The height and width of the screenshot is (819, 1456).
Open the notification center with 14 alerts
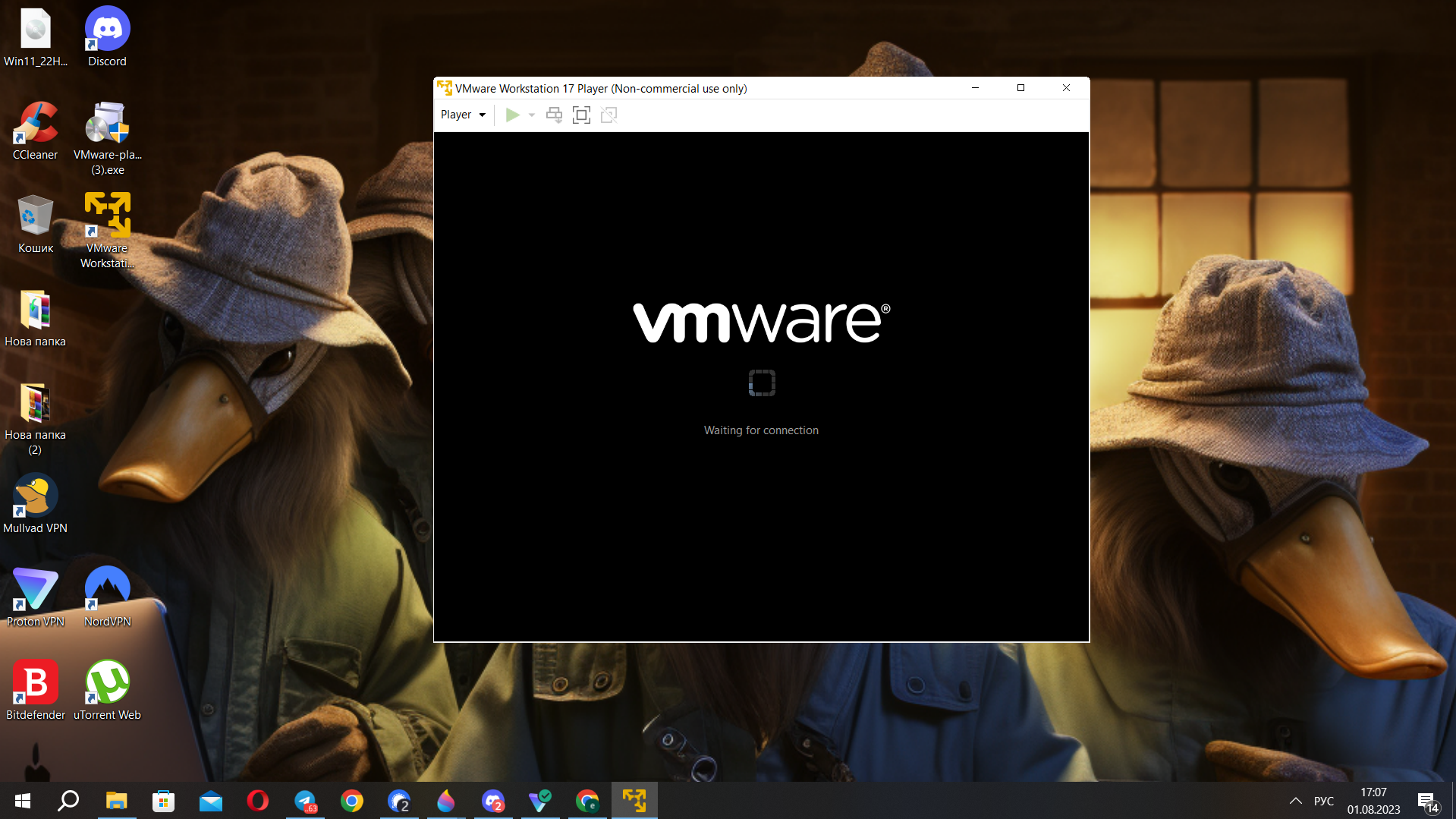(1427, 801)
